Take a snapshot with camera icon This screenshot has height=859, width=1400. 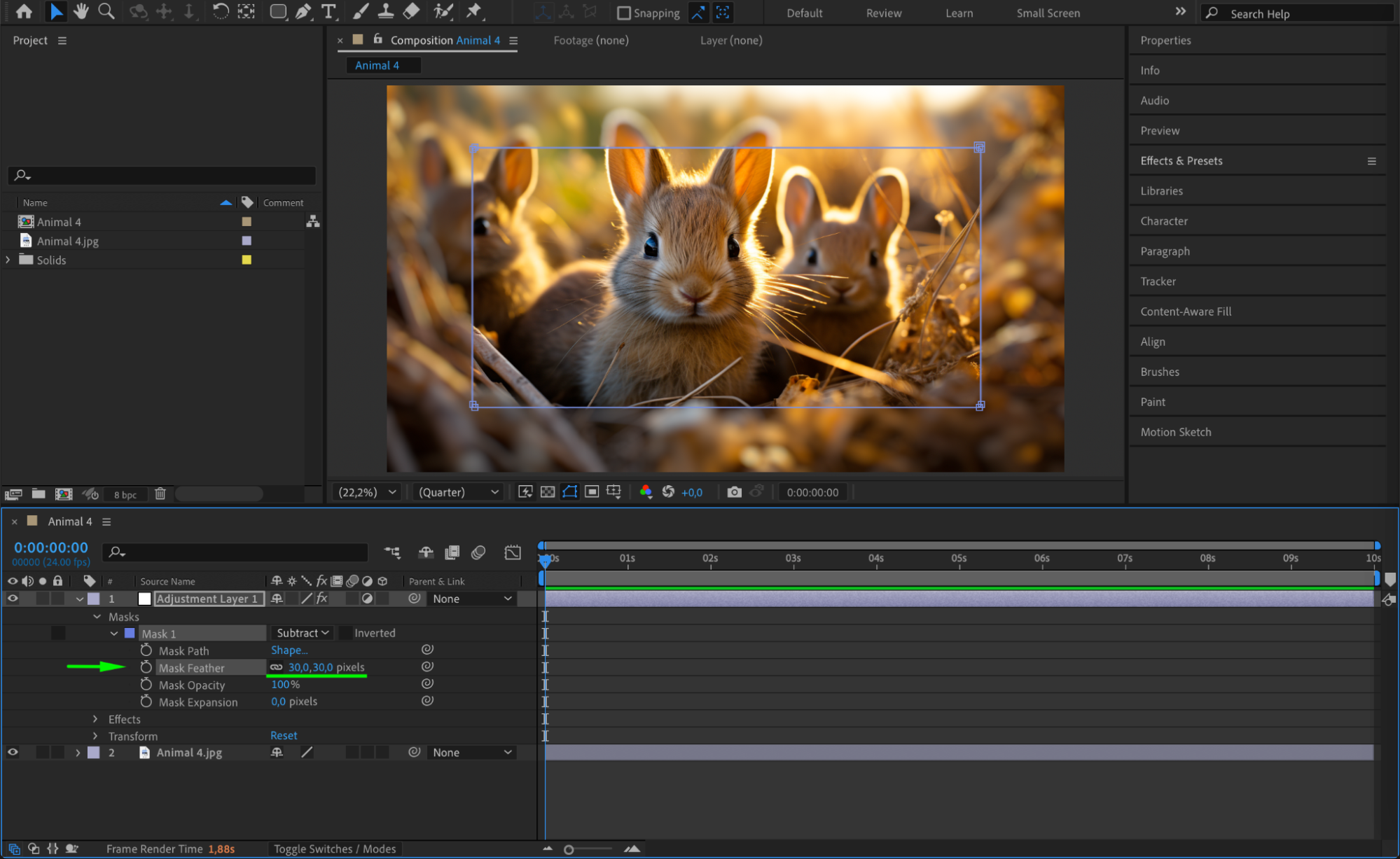point(733,492)
